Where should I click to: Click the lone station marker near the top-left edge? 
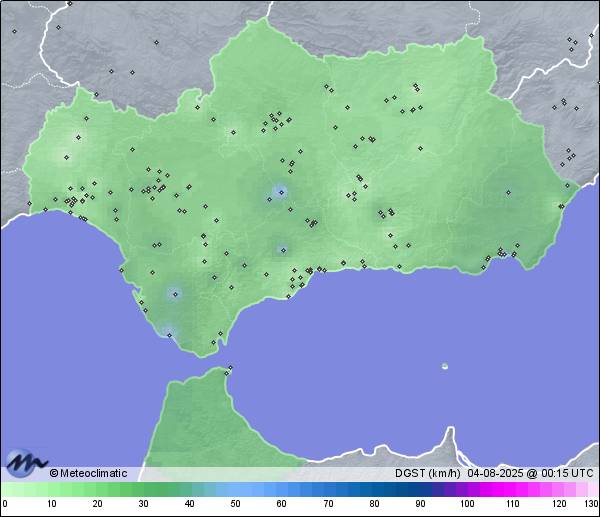click(x=14, y=31)
